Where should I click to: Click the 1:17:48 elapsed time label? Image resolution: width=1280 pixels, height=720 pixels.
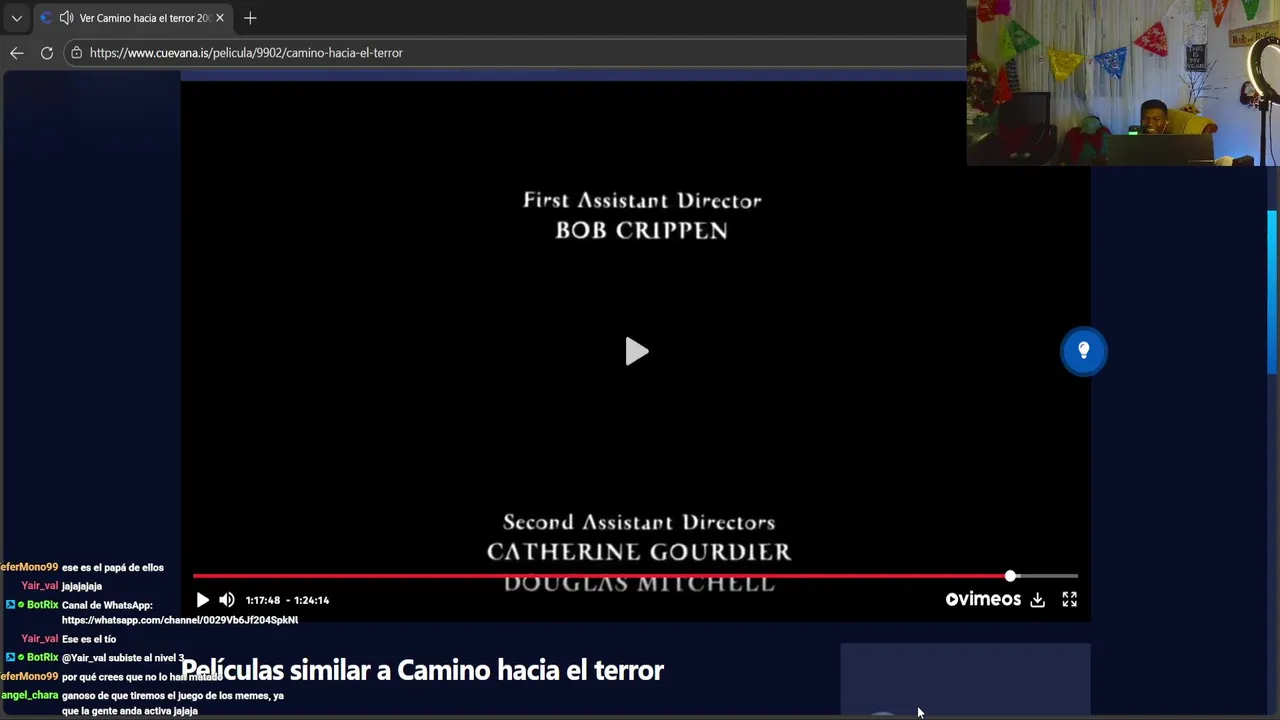click(x=263, y=600)
